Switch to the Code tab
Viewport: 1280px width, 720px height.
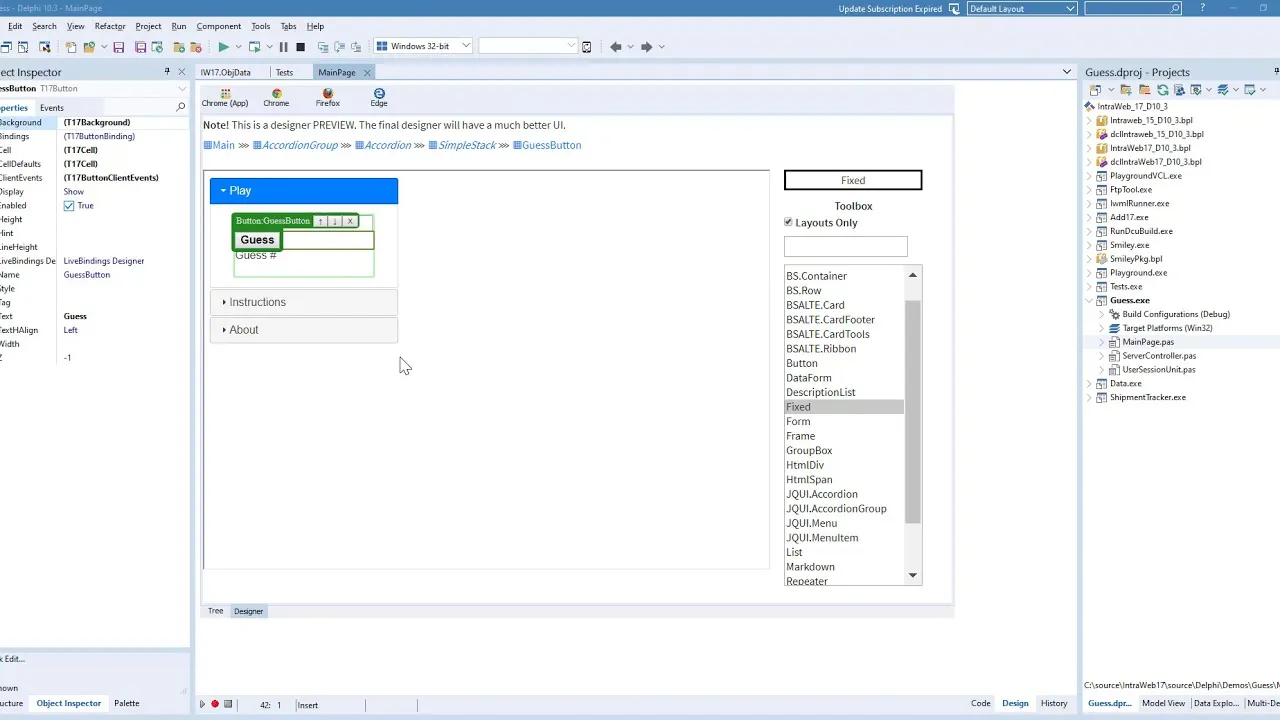click(x=981, y=703)
